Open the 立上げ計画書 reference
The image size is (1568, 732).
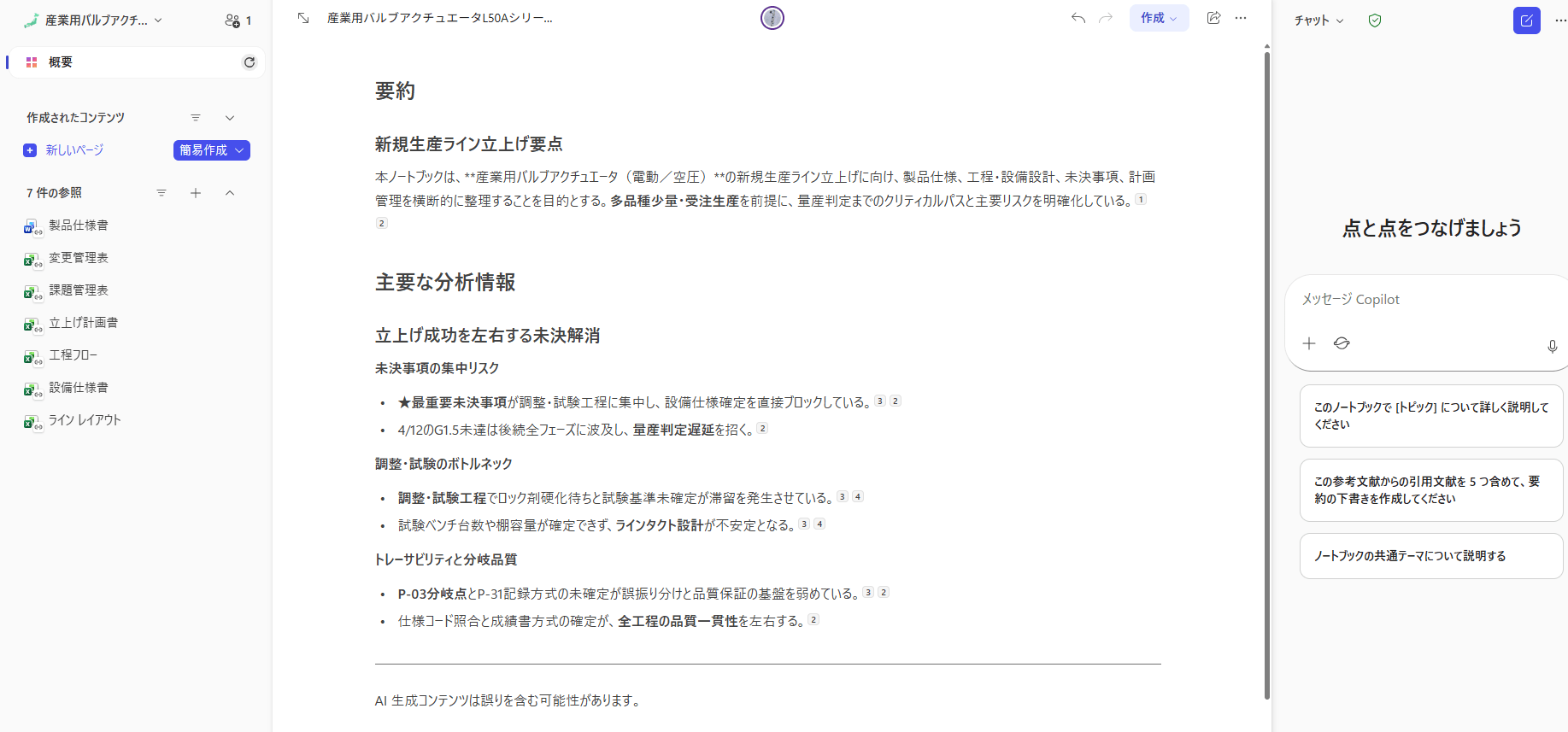click(83, 323)
